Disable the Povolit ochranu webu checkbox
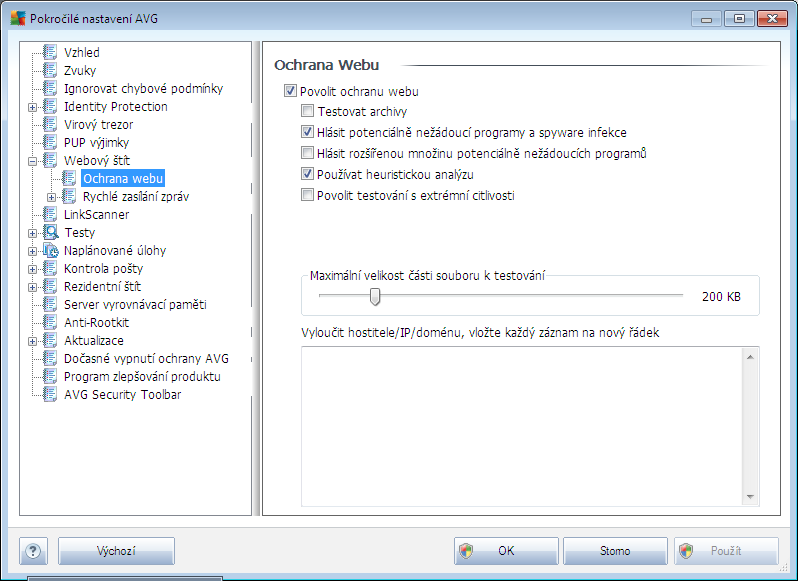Viewport: 798px width, 581px height. point(290,91)
